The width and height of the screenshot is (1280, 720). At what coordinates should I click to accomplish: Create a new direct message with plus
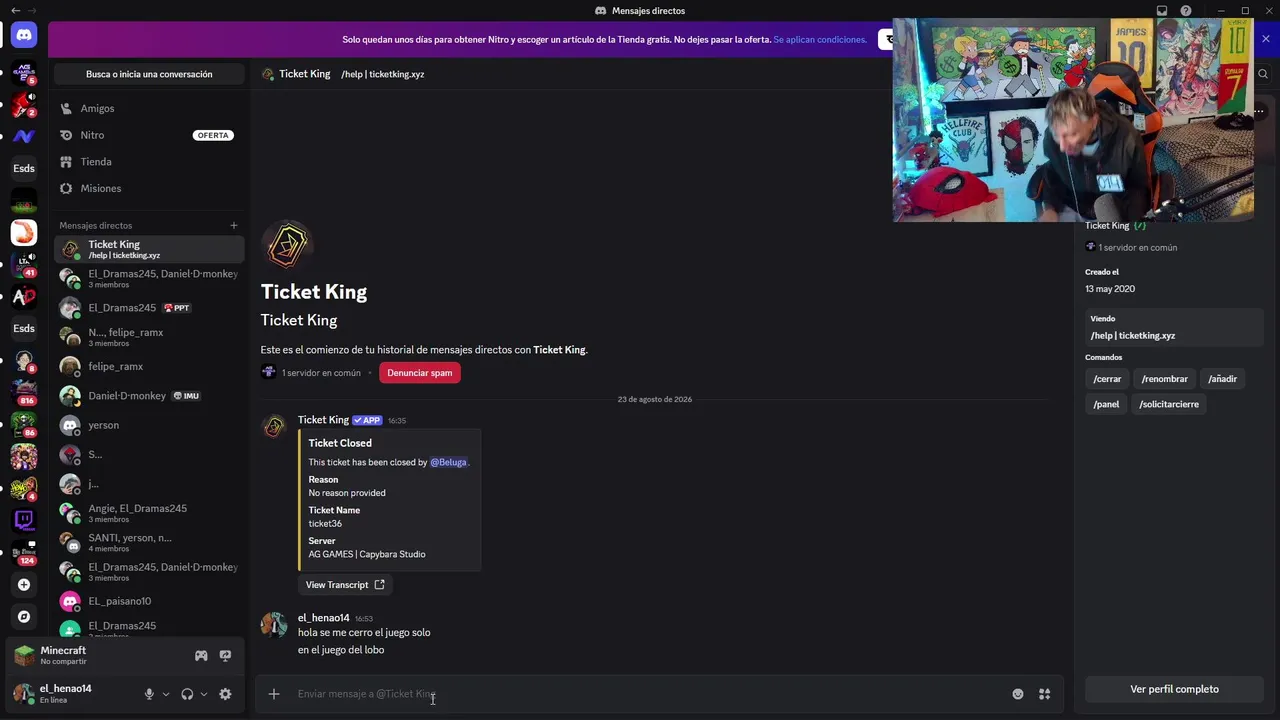click(234, 226)
